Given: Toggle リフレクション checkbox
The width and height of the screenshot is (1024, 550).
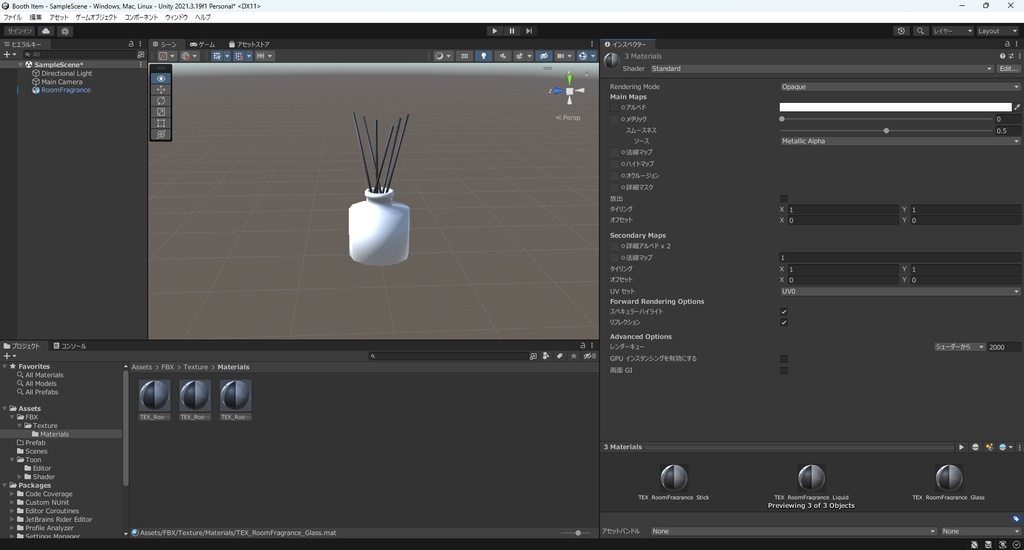Looking at the screenshot, I should point(784,322).
